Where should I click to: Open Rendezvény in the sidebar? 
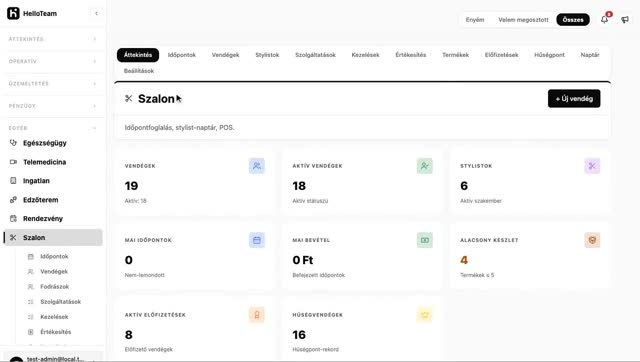pyautogui.click(x=52, y=218)
